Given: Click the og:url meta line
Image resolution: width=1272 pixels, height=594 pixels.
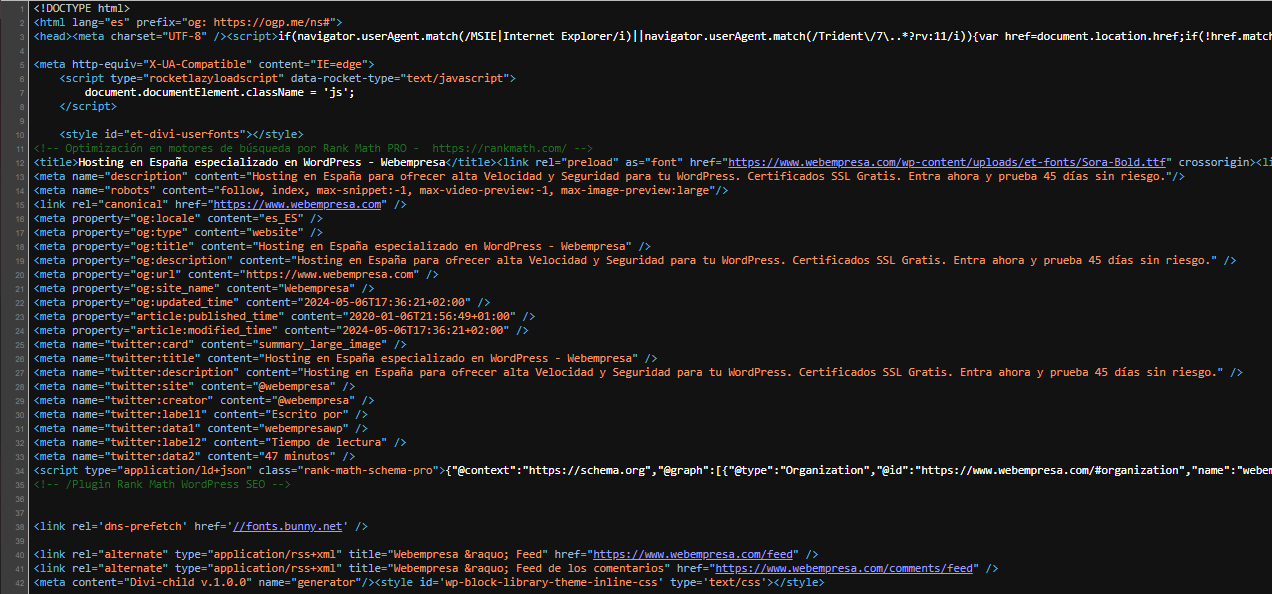Looking at the screenshot, I should 236,274.
